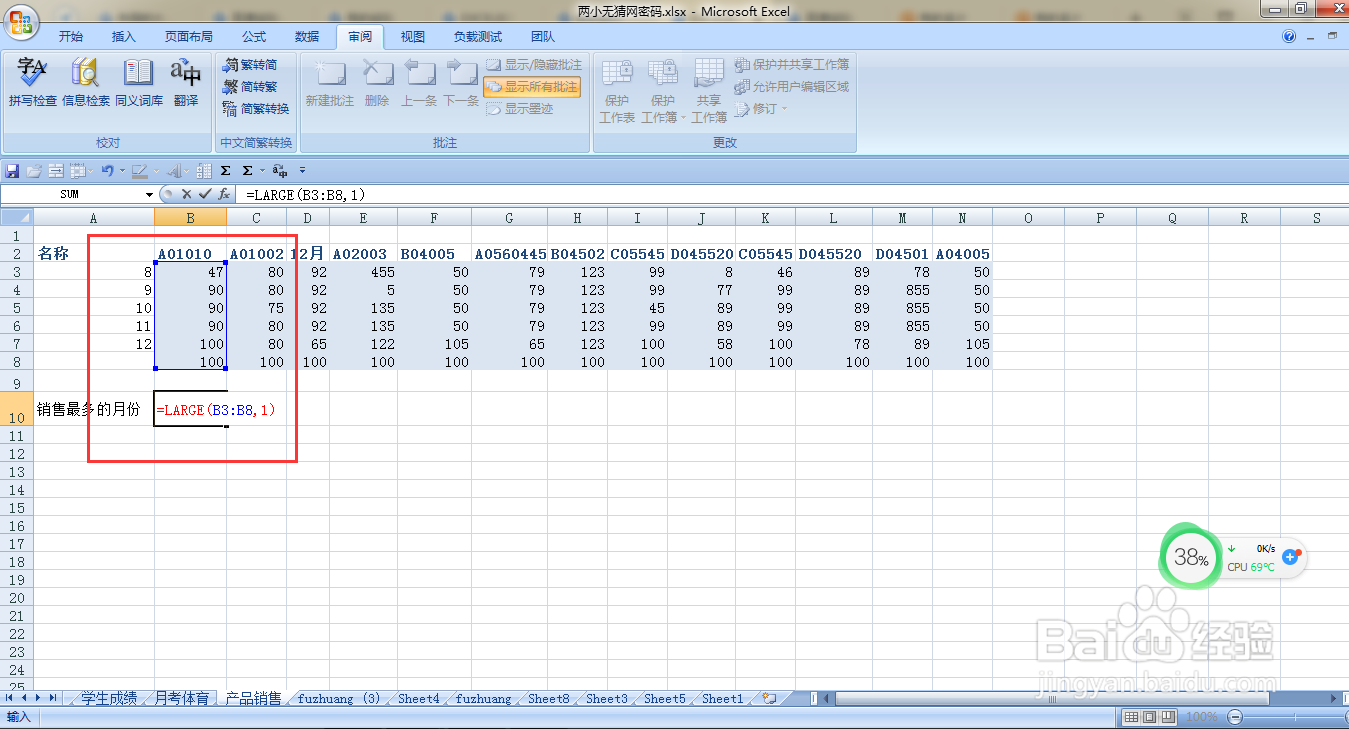Go to the 下一条 comment
The height and width of the screenshot is (729, 1349).
click(461, 82)
